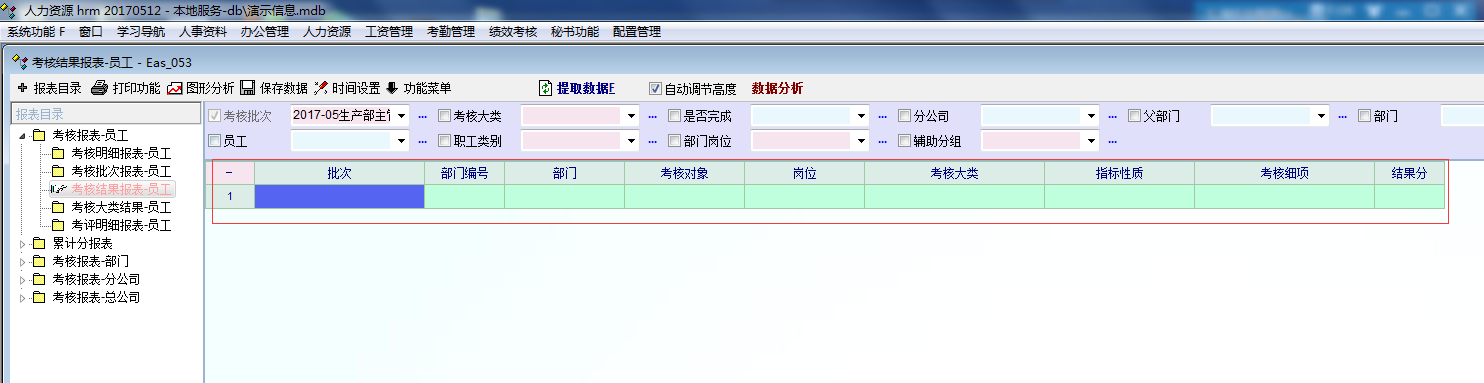Enable the 考核大类 filter checkbox
The image size is (1484, 383).
click(x=444, y=116)
